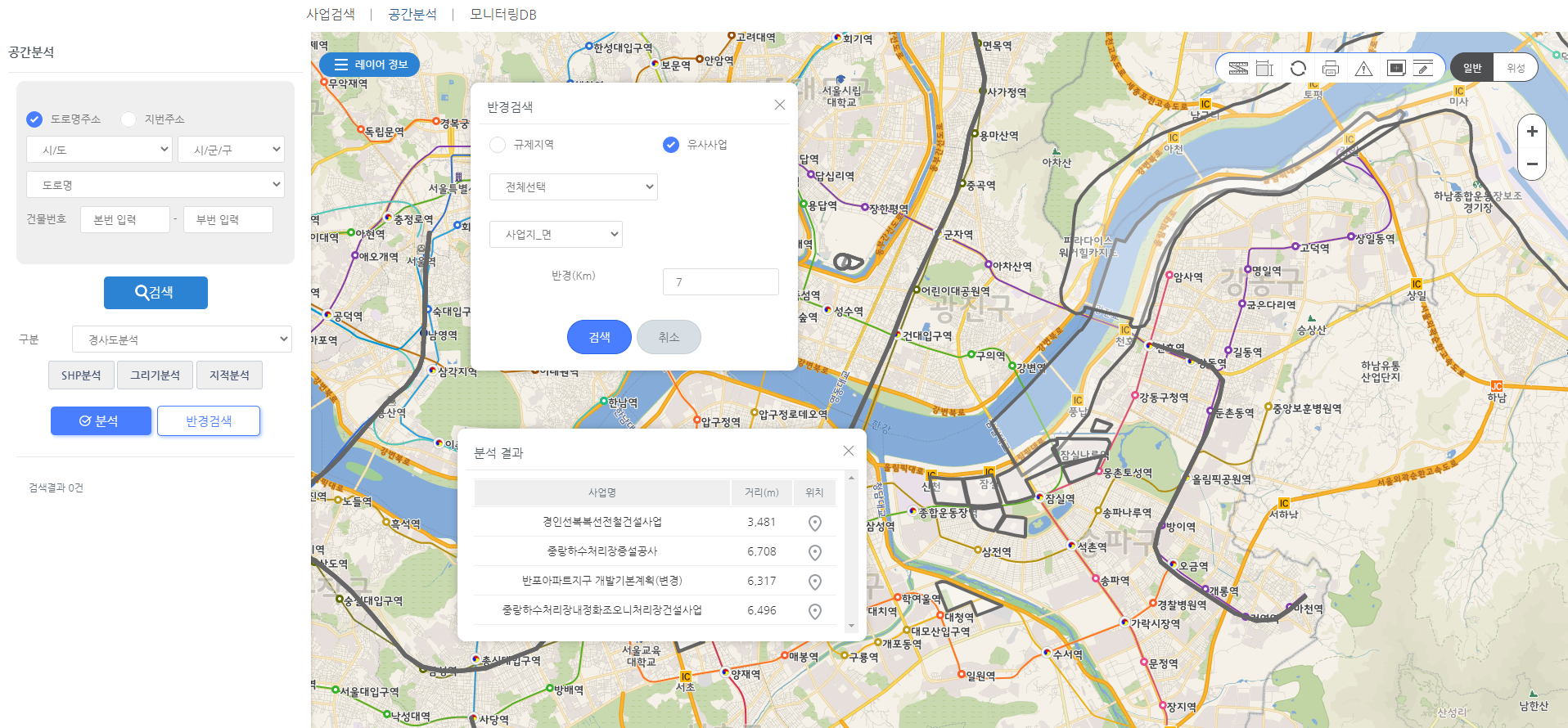Open the 경사도분석 type dropdown

(182, 339)
